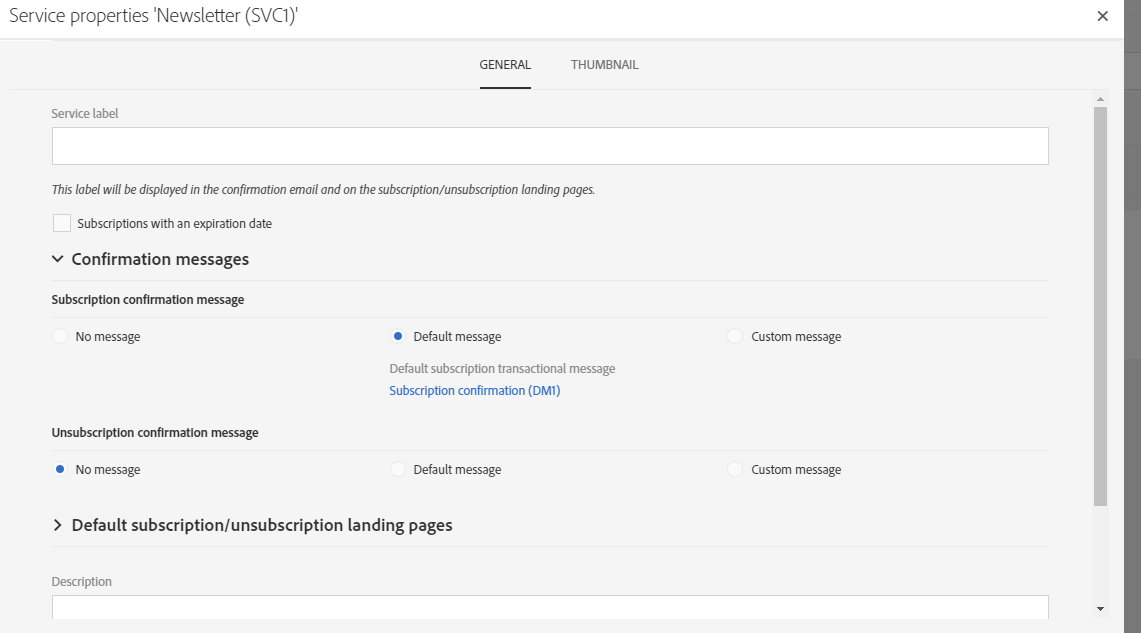Expand Default subscription/unsubscription landing pages chevron
Image resolution: width=1141 pixels, height=633 pixels.
pos(57,526)
